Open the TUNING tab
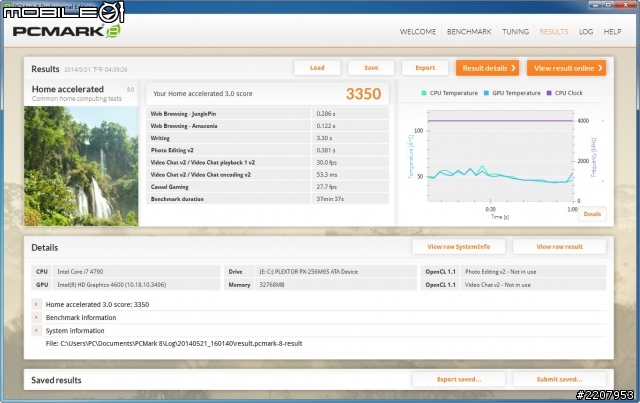This screenshot has width=640, height=403. tap(515, 32)
